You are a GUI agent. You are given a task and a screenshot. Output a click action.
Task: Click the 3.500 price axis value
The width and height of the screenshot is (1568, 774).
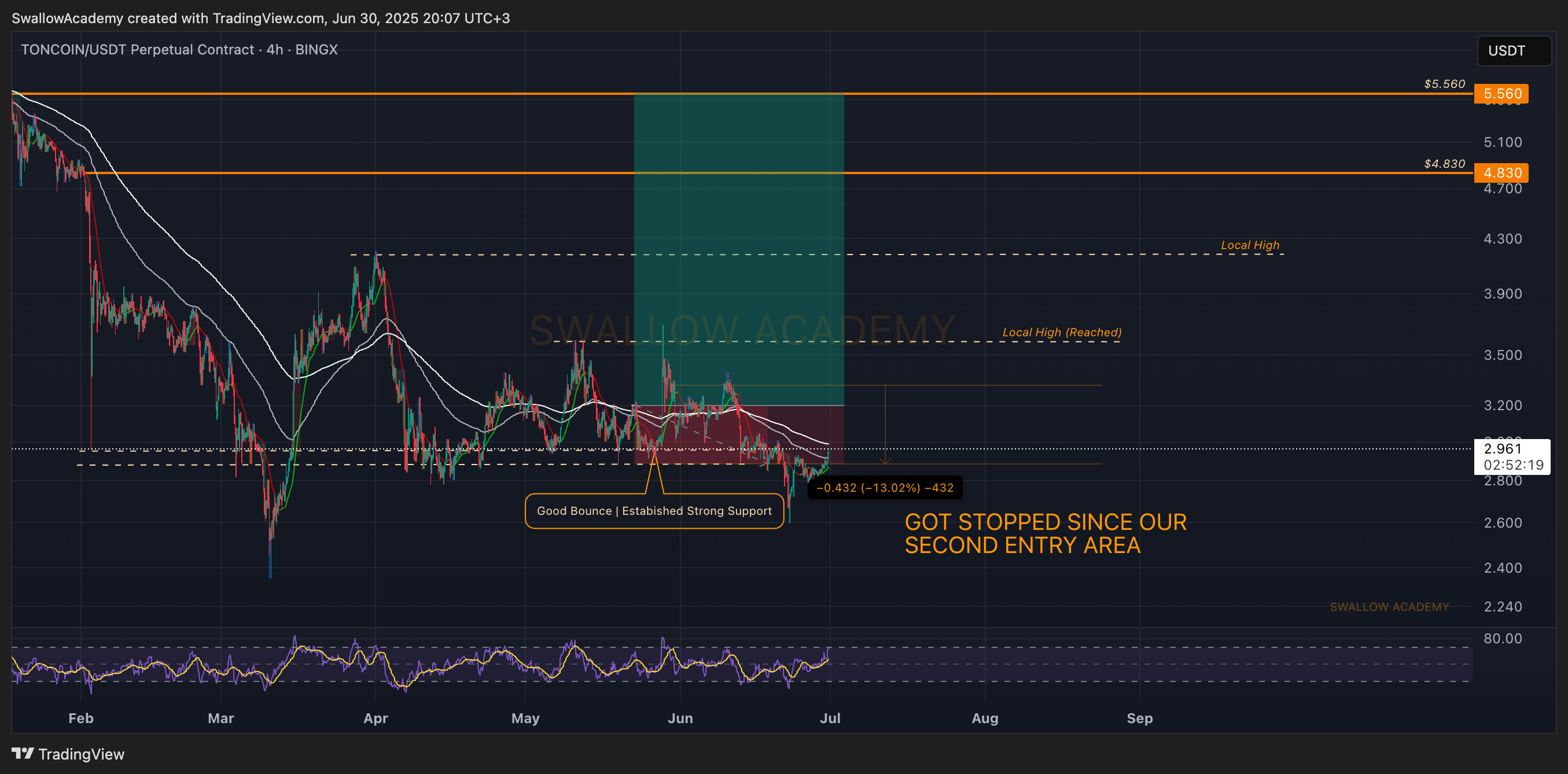(x=1502, y=355)
